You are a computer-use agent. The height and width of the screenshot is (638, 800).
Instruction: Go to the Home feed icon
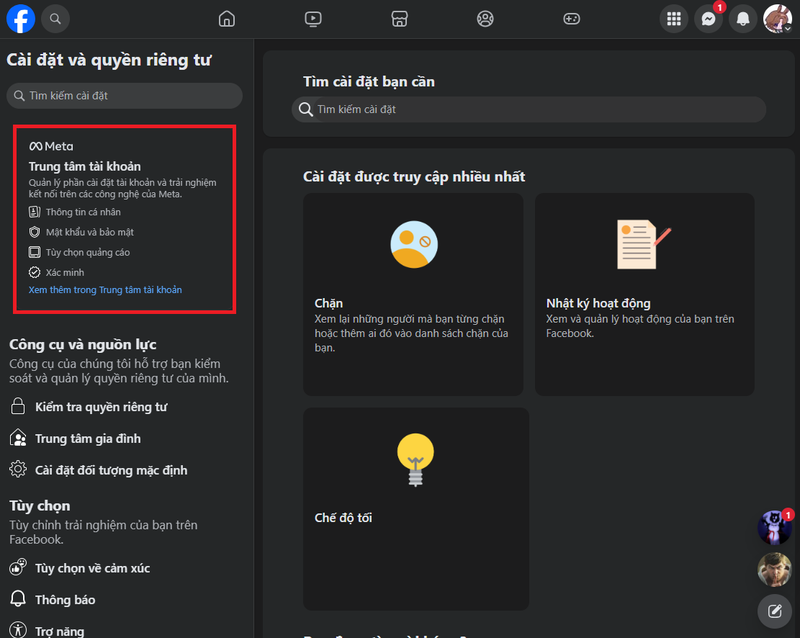[227, 19]
